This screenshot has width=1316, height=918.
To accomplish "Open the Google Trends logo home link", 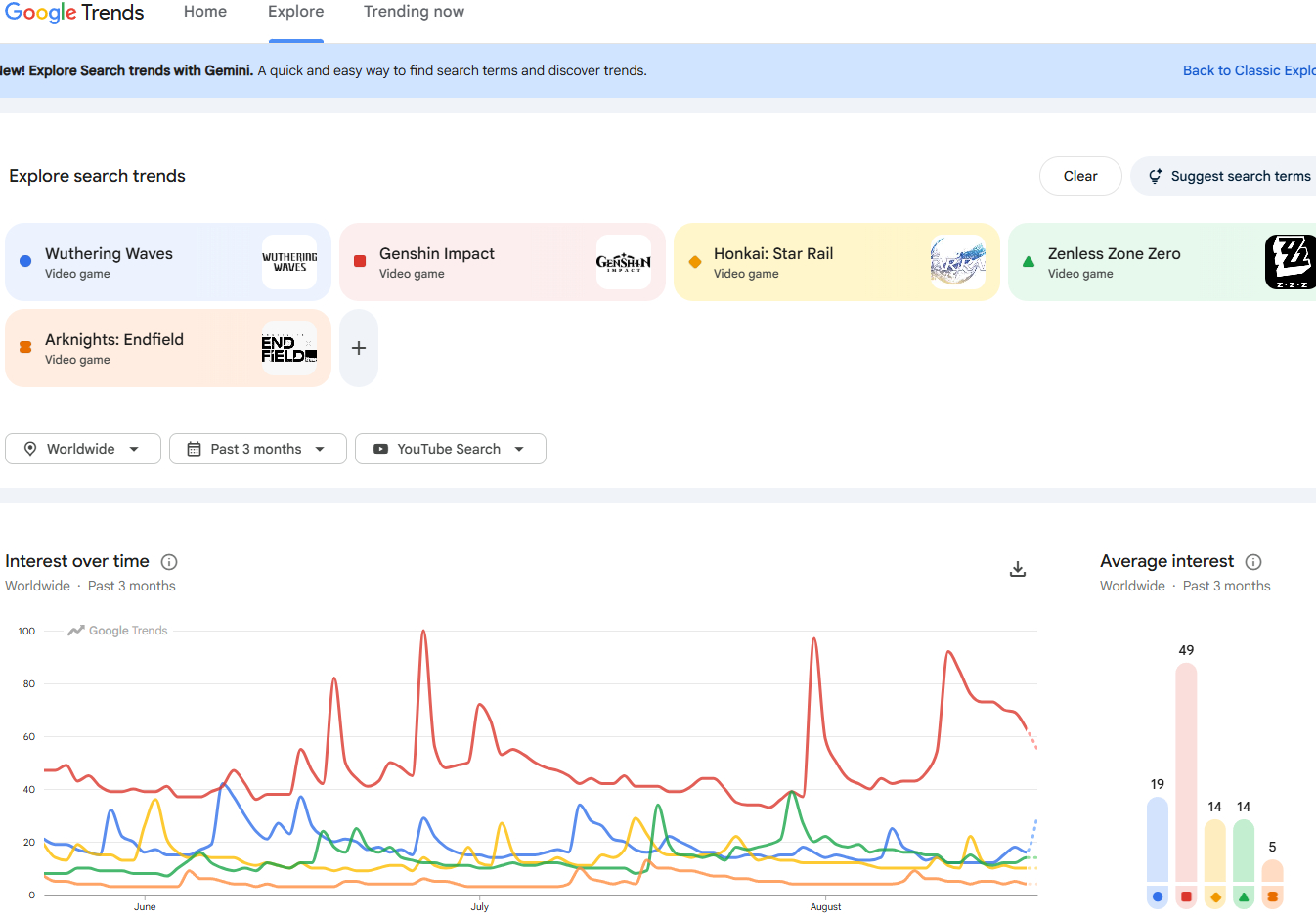I will pyautogui.click(x=74, y=13).
